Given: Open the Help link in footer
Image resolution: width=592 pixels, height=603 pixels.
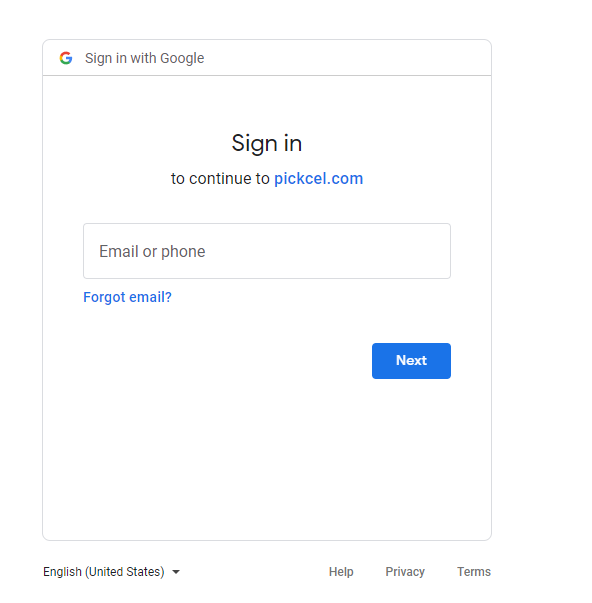Looking at the screenshot, I should (x=341, y=572).
